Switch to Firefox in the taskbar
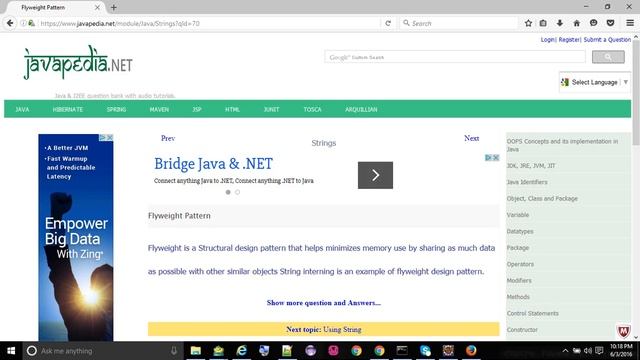Viewport: 640px width, 360px height. click(x=471, y=351)
